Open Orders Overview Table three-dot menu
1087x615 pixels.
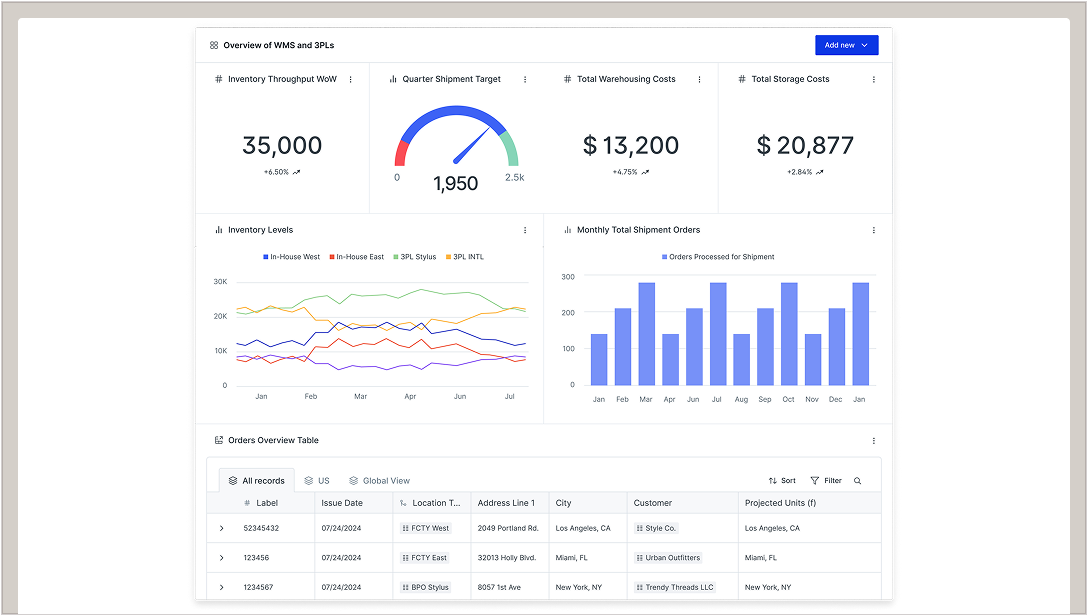pos(873,440)
